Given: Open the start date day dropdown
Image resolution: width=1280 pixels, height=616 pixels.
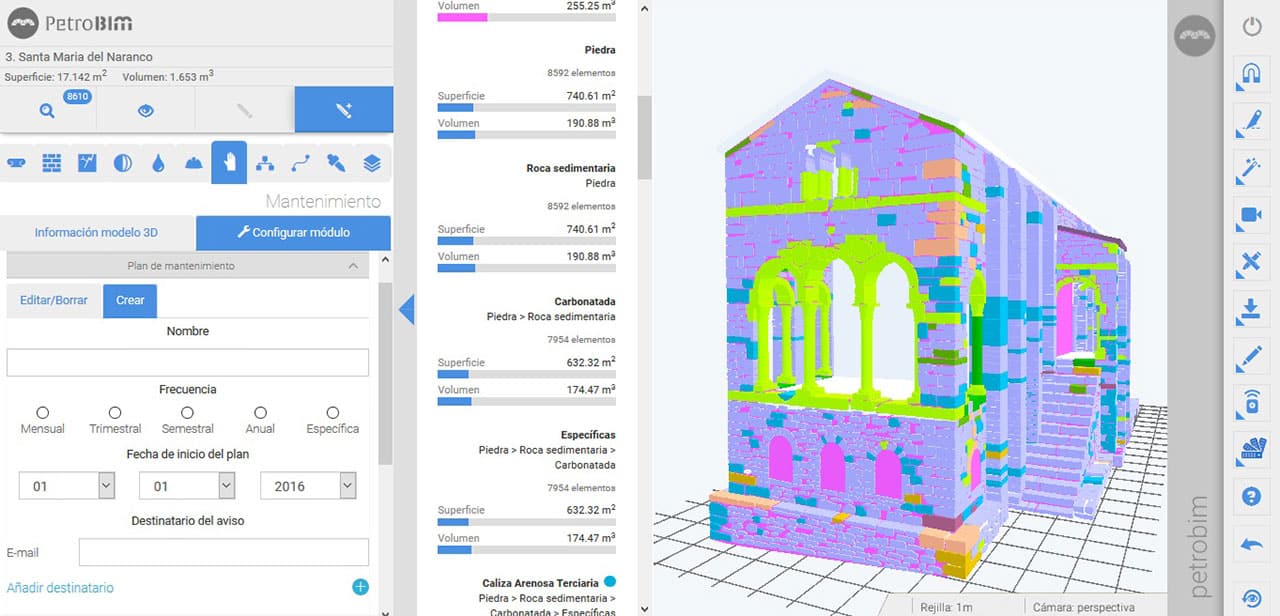Looking at the screenshot, I should 67,486.
